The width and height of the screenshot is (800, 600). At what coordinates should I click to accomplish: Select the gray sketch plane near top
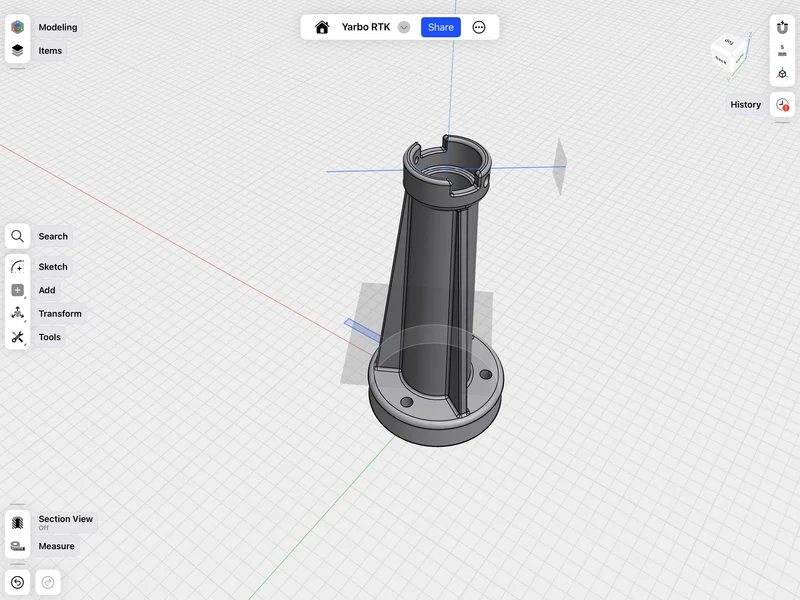(560, 166)
